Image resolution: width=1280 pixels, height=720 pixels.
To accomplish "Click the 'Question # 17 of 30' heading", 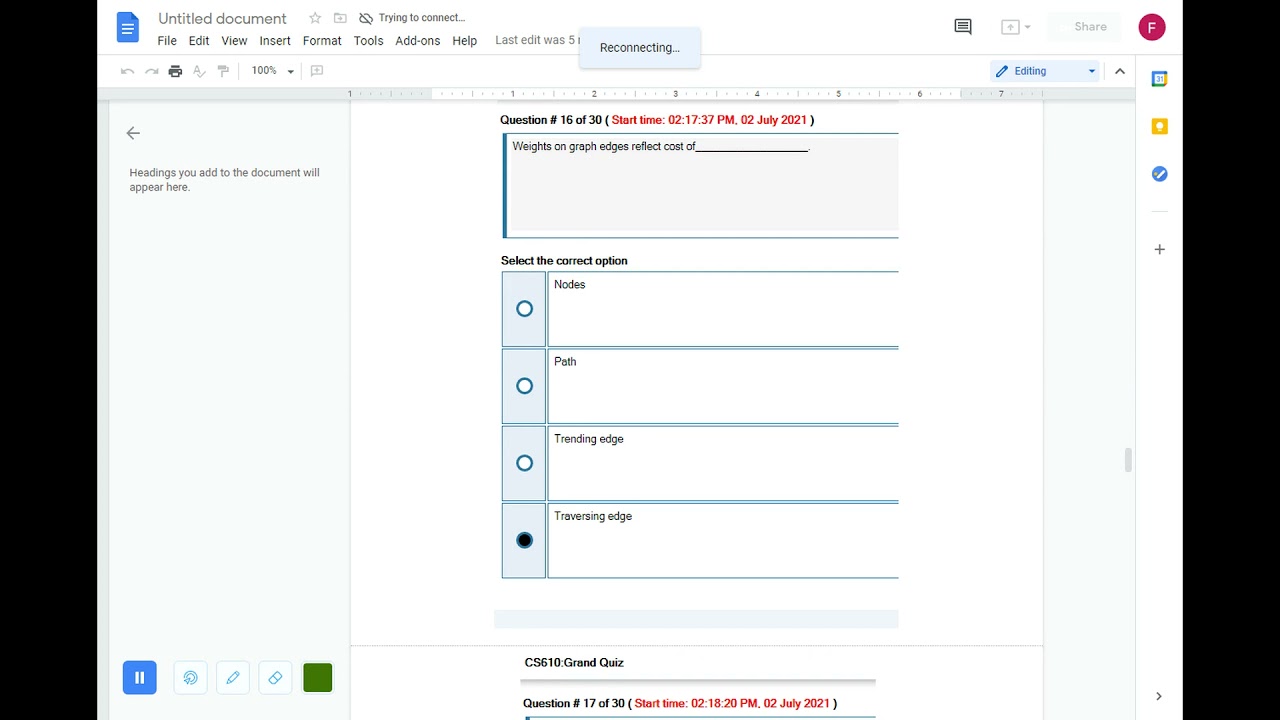I will click(680, 704).
